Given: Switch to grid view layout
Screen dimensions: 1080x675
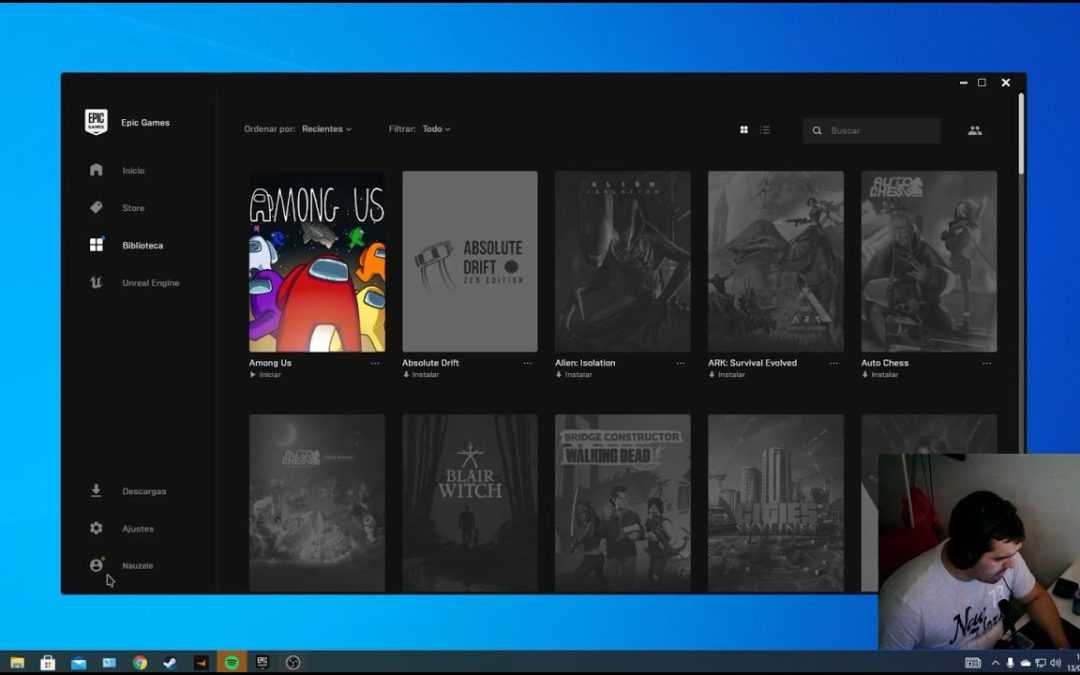Looking at the screenshot, I should [x=744, y=130].
